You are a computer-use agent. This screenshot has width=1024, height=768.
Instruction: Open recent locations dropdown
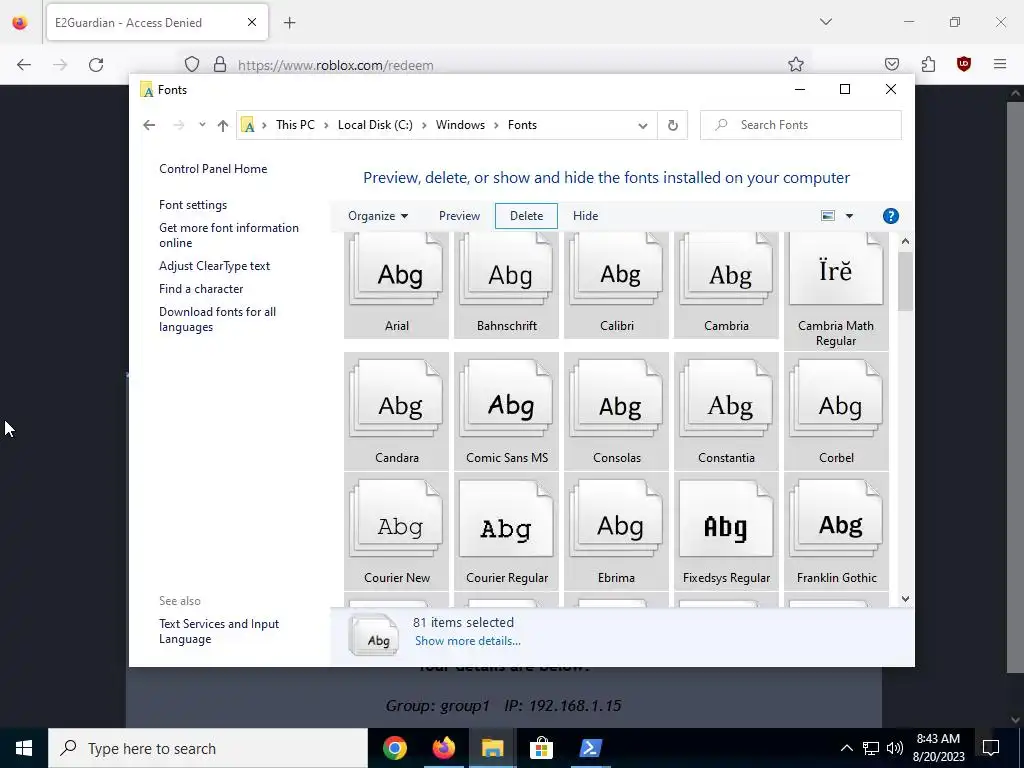202,125
